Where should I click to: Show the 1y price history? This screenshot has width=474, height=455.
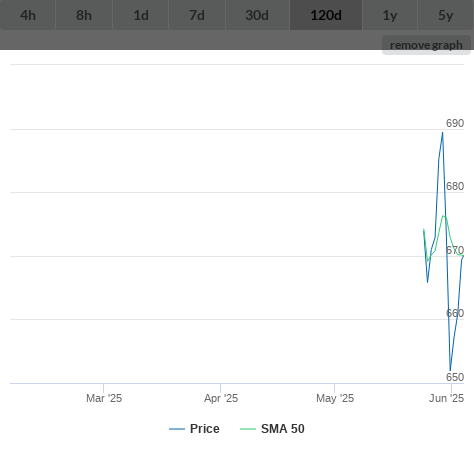point(390,15)
